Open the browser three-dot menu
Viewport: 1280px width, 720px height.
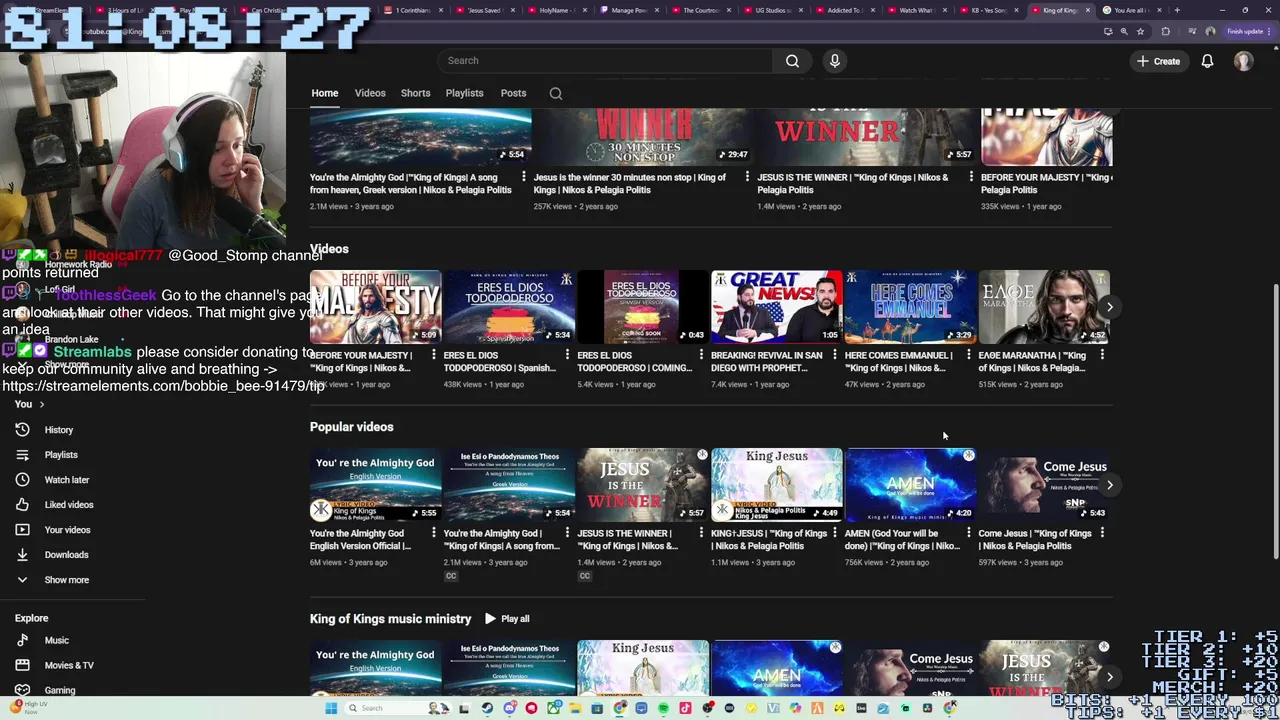pyautogui.click(x=1270, y=31)
